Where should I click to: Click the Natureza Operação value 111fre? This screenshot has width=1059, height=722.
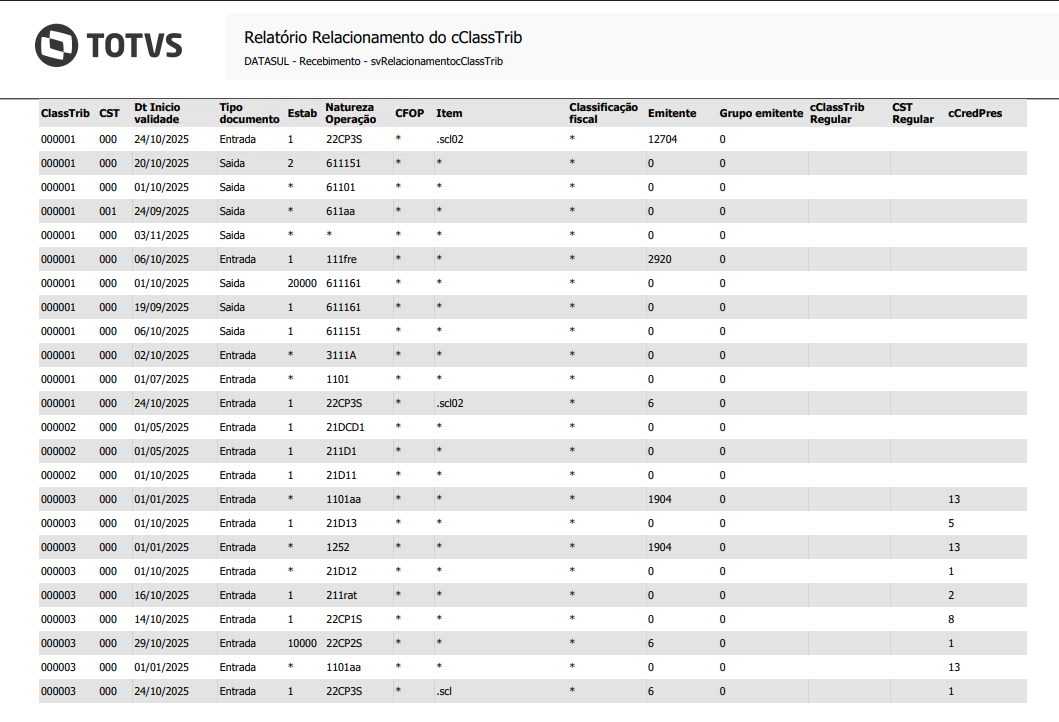[342, 259]
